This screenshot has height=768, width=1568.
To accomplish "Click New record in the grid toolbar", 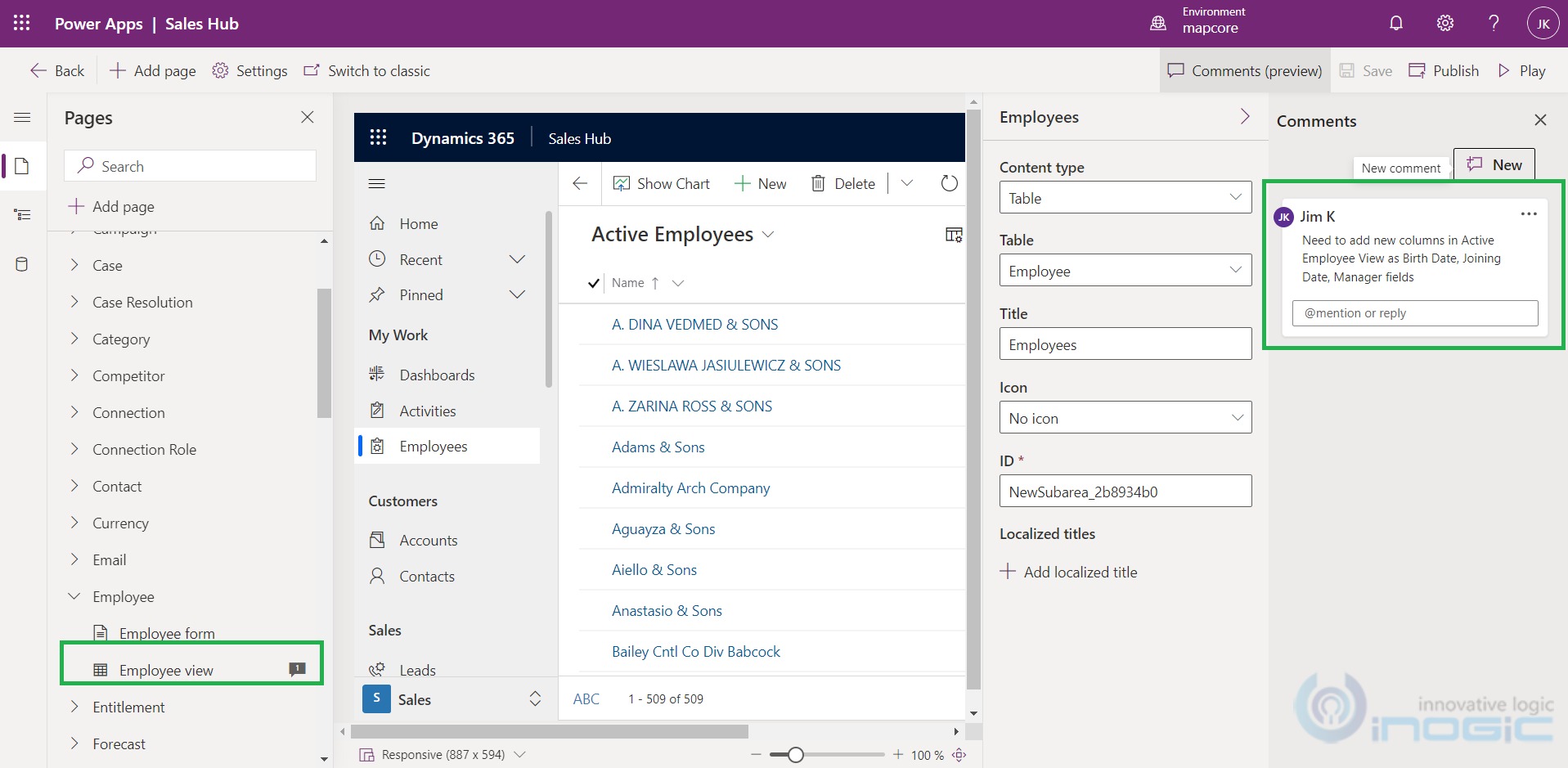I will pyautogui.click(x=761, y=183).
